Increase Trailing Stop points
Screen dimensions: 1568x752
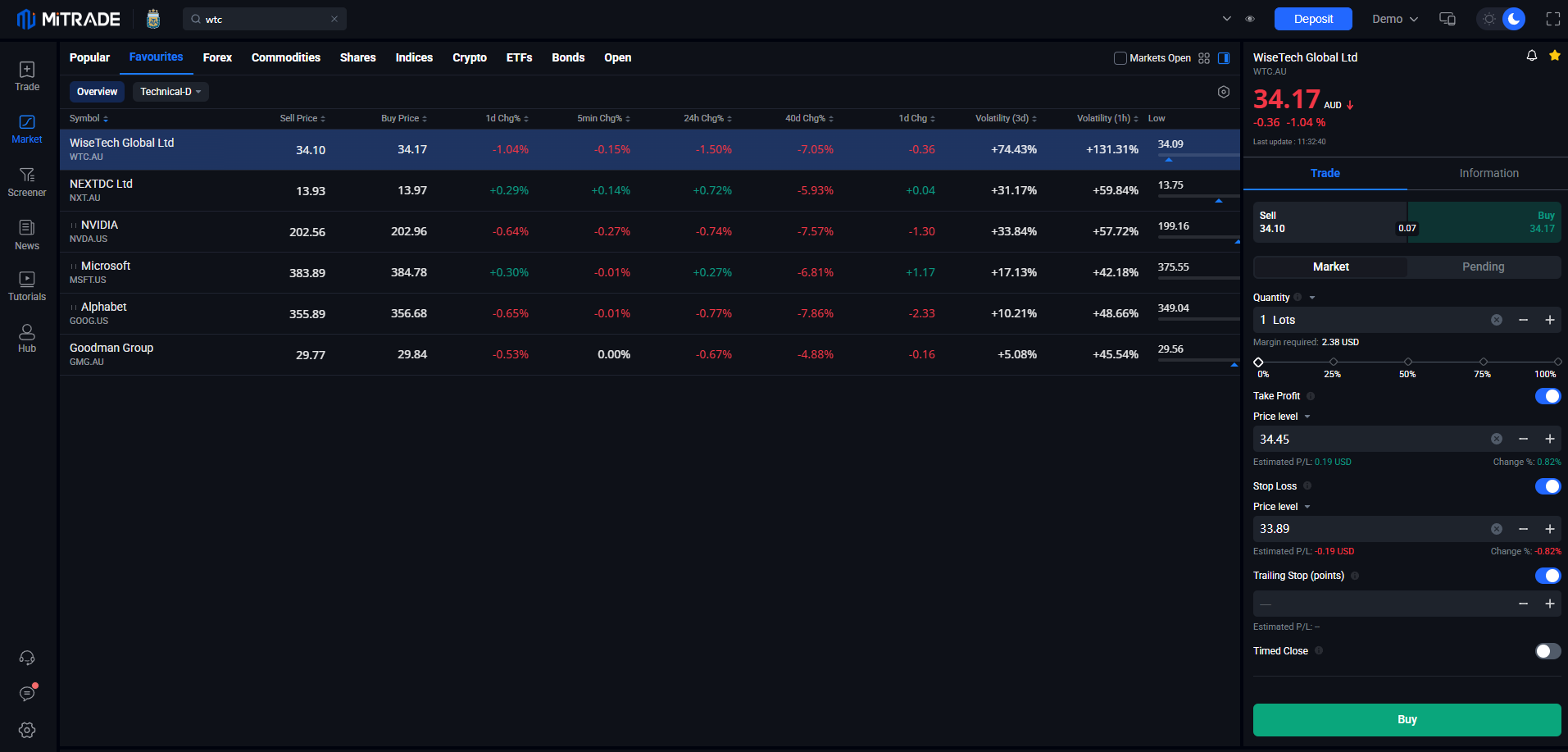pos(1550,604)
